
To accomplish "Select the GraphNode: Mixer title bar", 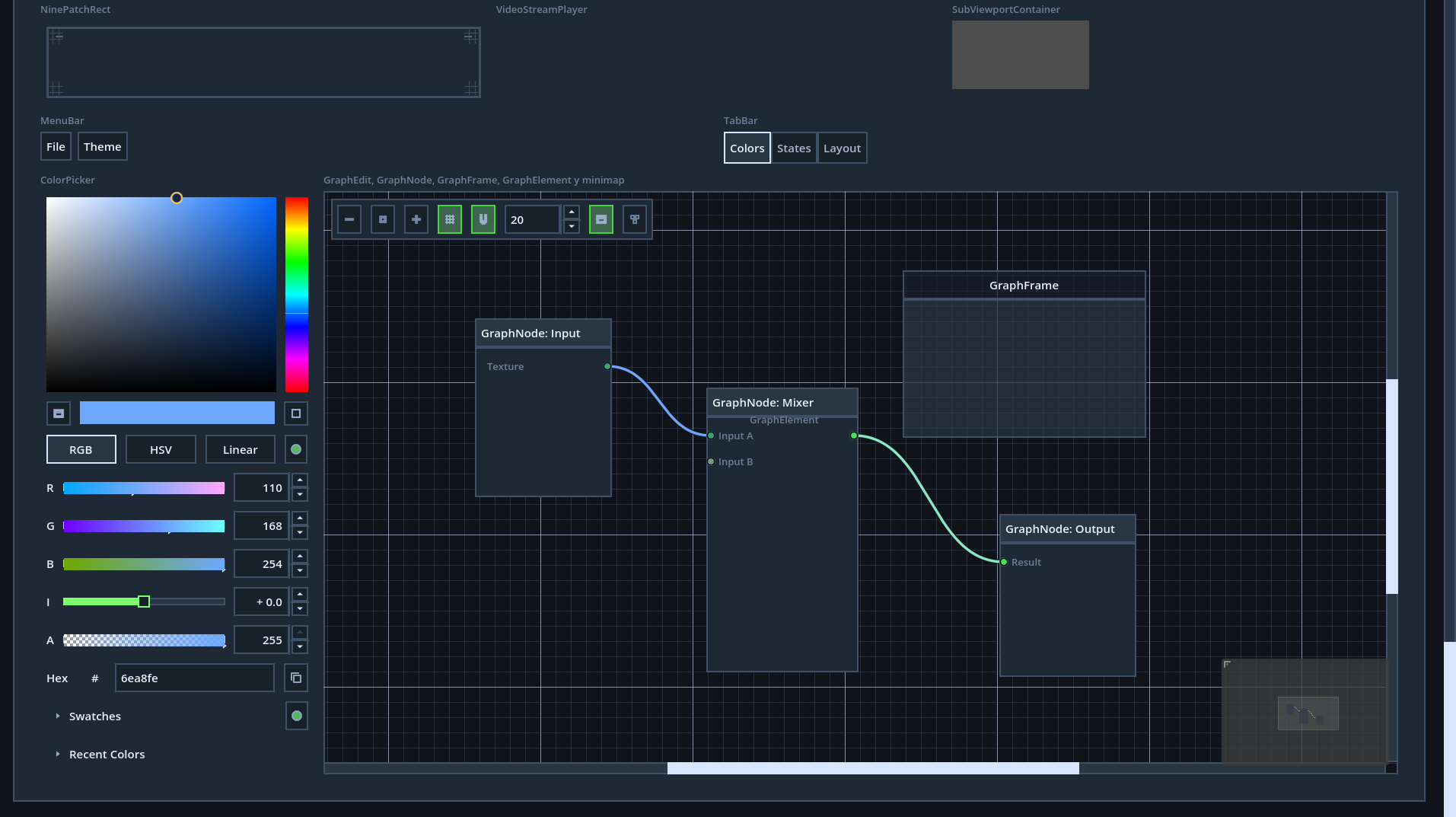I will (x=782, y=402).
